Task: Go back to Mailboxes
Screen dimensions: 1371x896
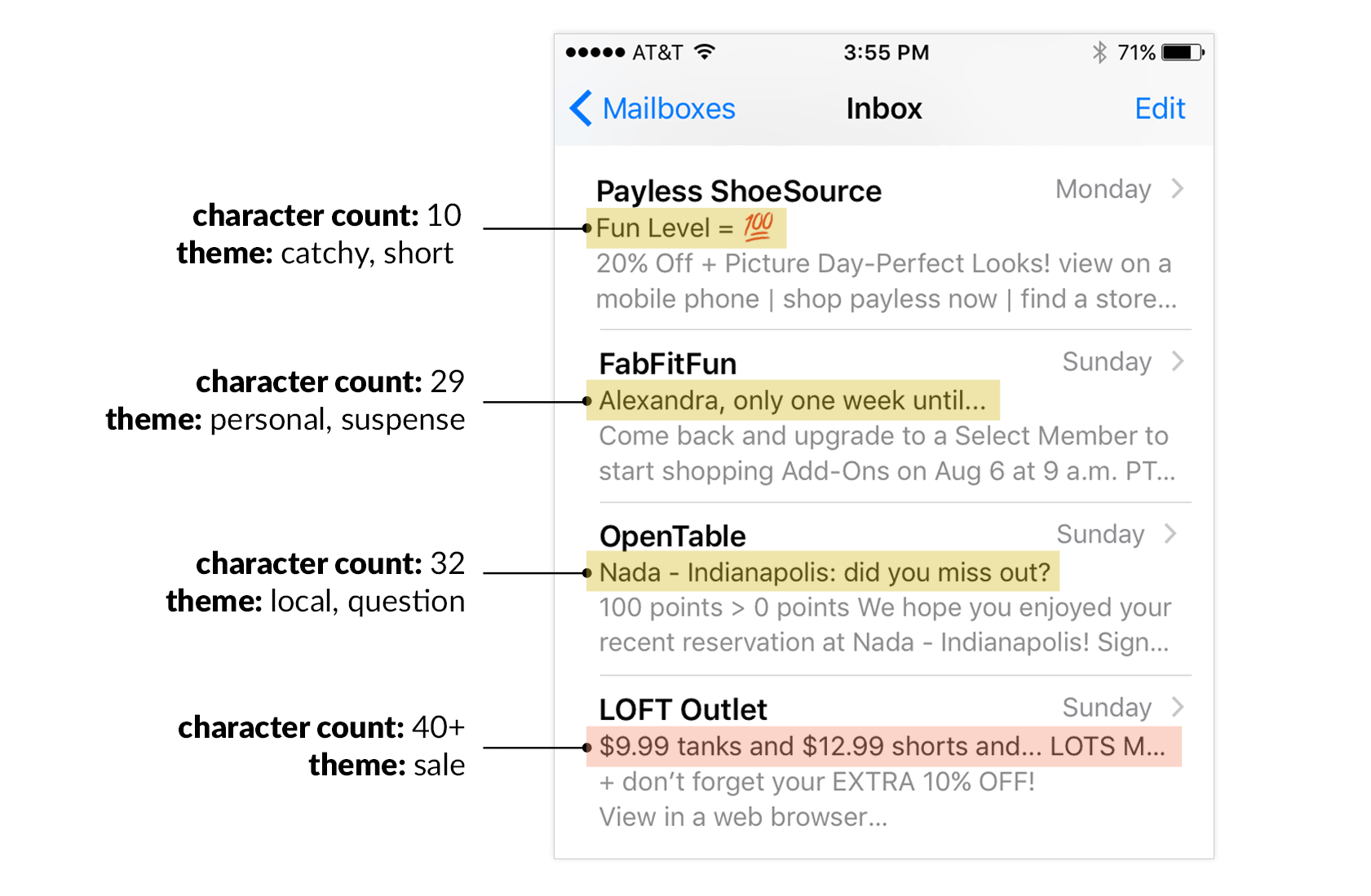Action: [x=652, y=108]
